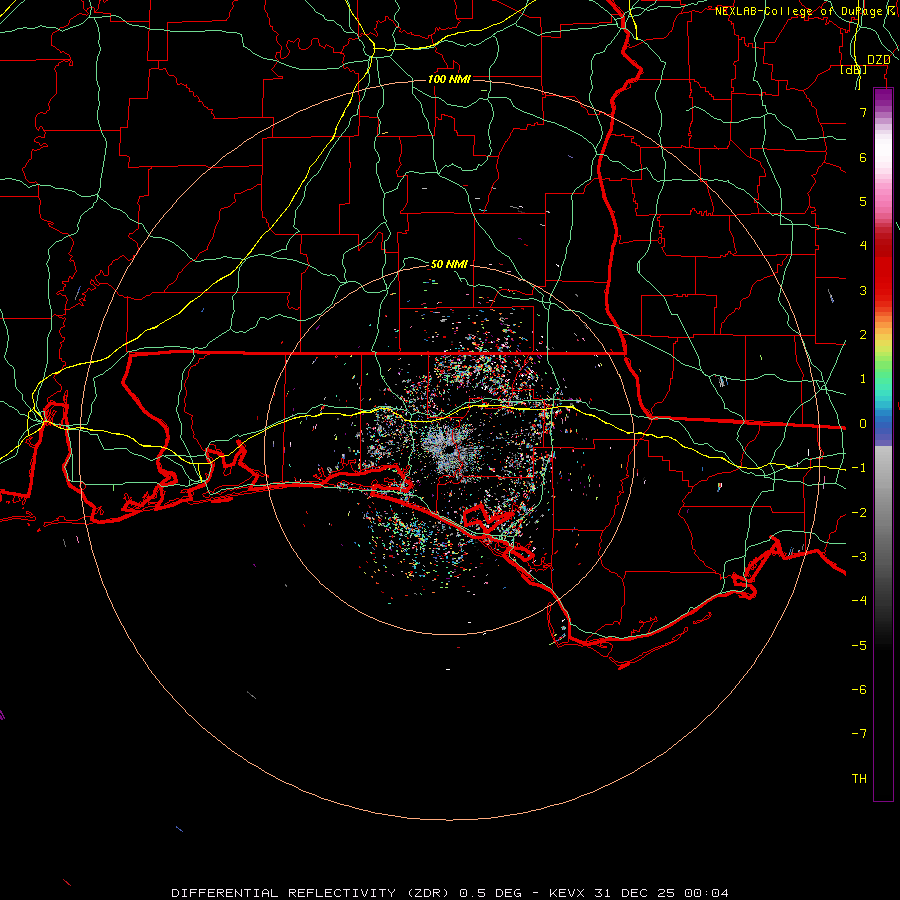Click the "-1" value on the scale
This screenshot has height=900, width=900.
pos(859,468)
